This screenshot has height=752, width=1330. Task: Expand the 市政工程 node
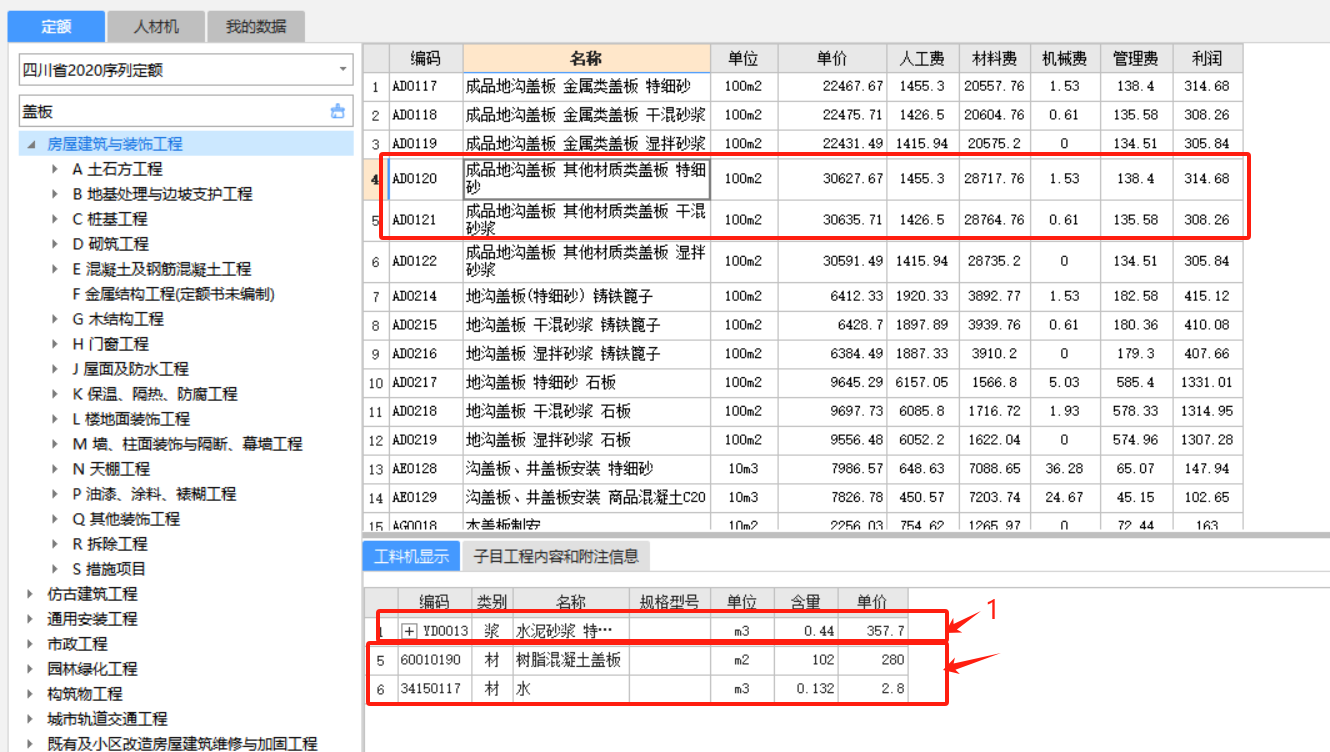tap(32, 644)
